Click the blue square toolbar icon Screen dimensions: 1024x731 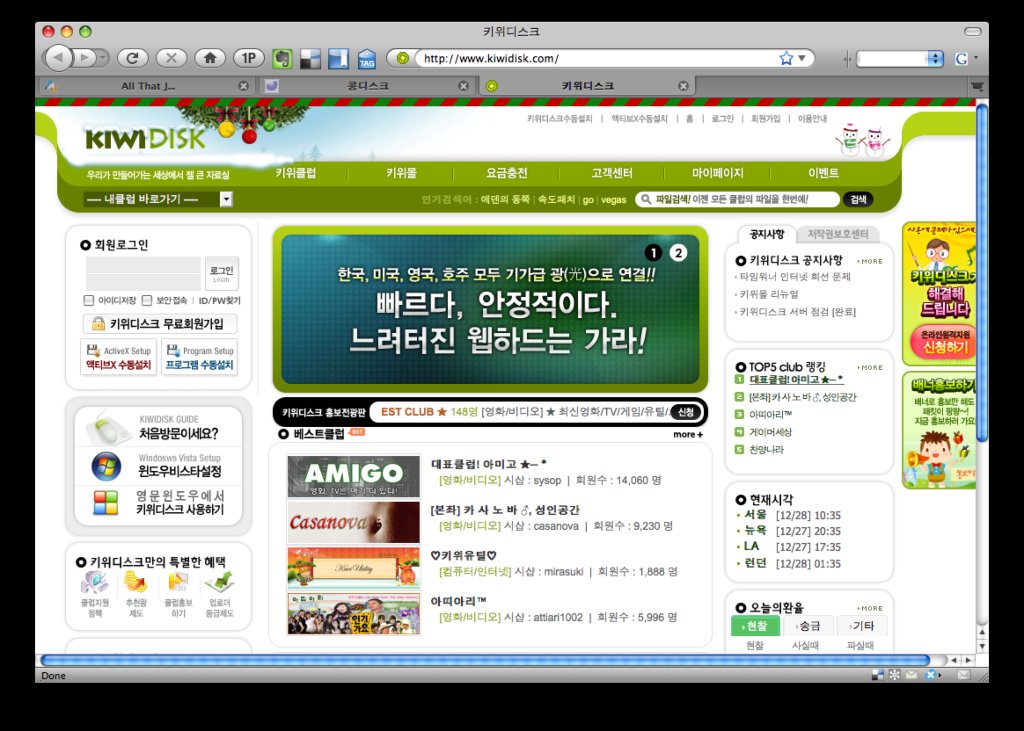click(x=338, y=59)
